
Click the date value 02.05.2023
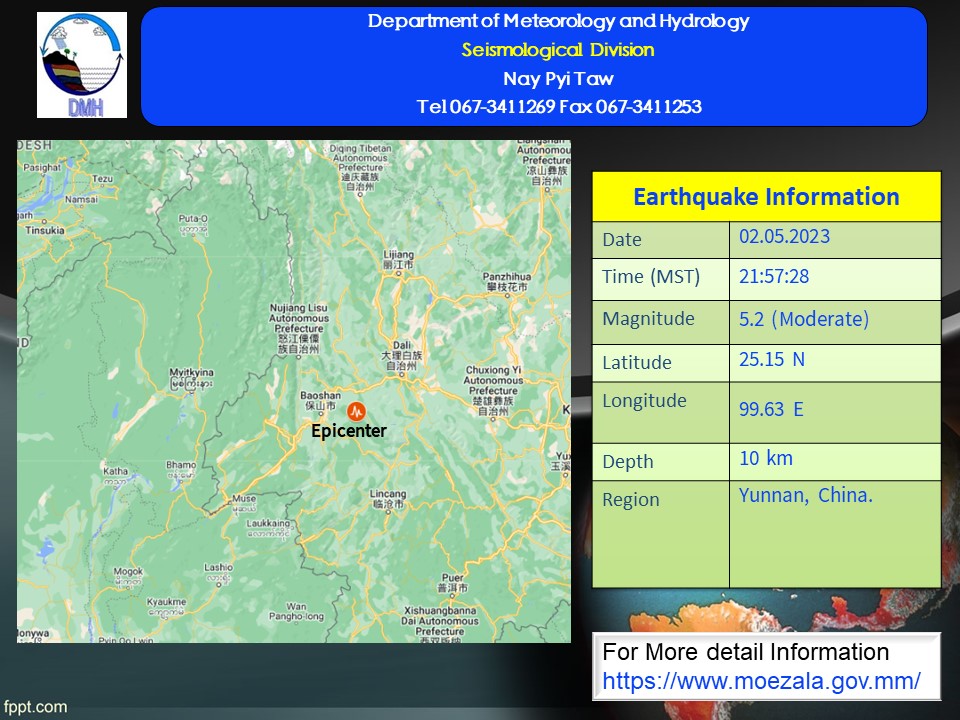click(784, 236)
